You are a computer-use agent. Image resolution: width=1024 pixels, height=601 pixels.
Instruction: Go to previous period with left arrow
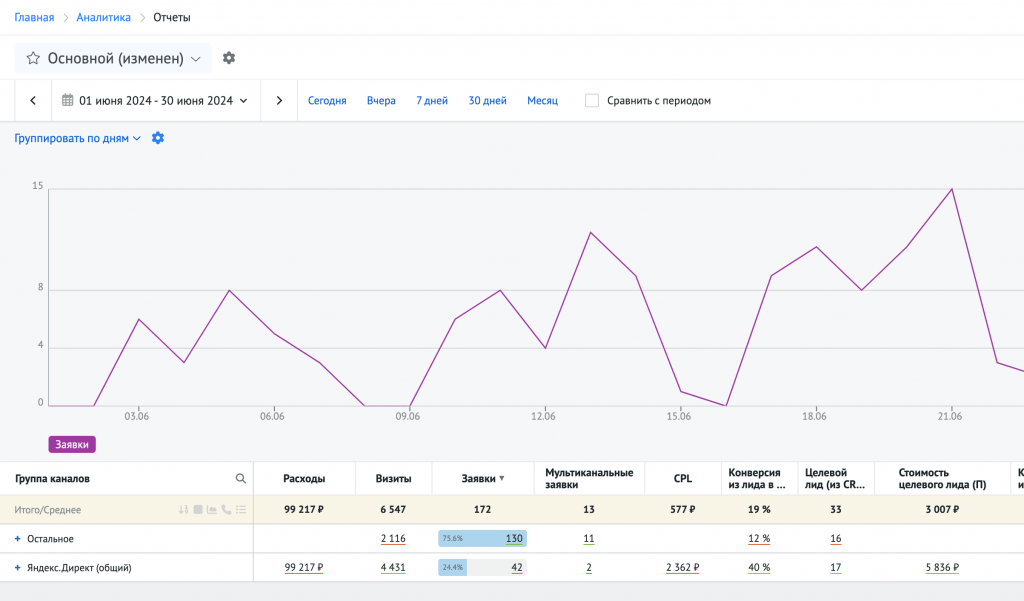point(33,101)
